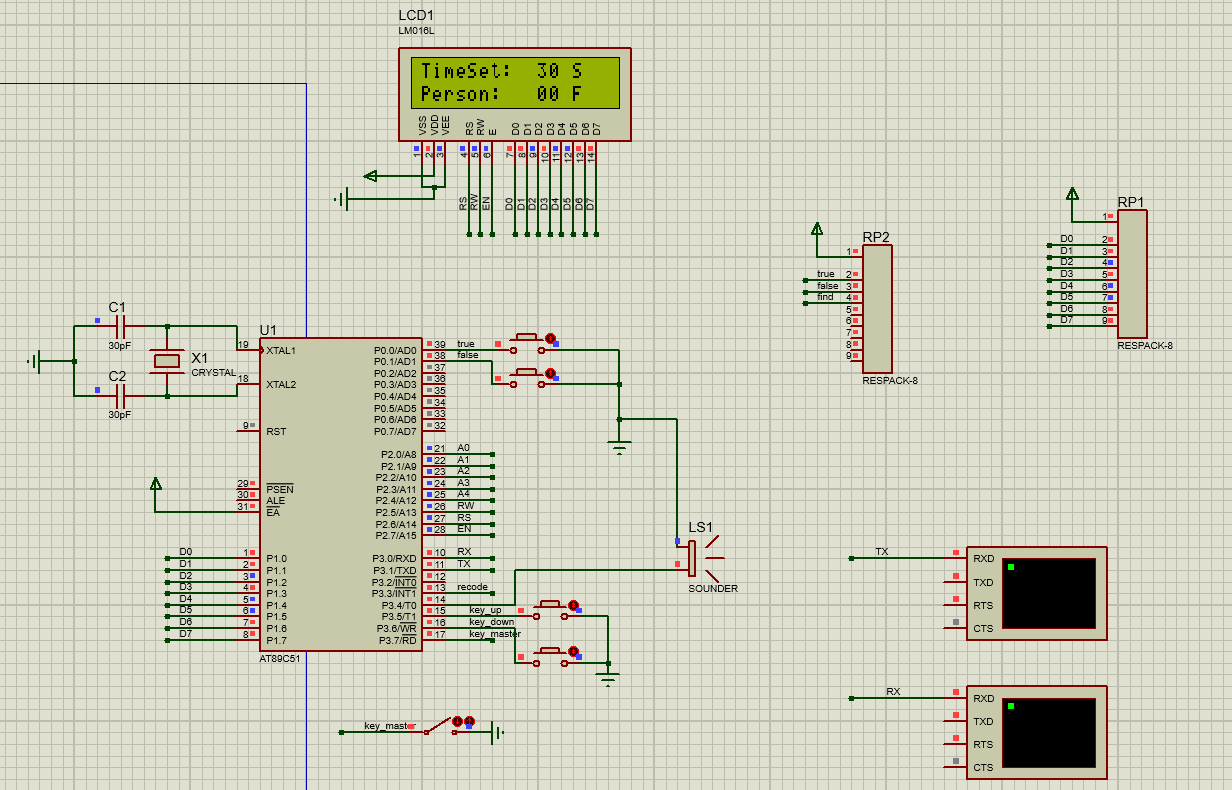Select capacitor C2 symbol
Image resolution: width=1232 pixels, height=790 pixels.
tap(120, 395)
